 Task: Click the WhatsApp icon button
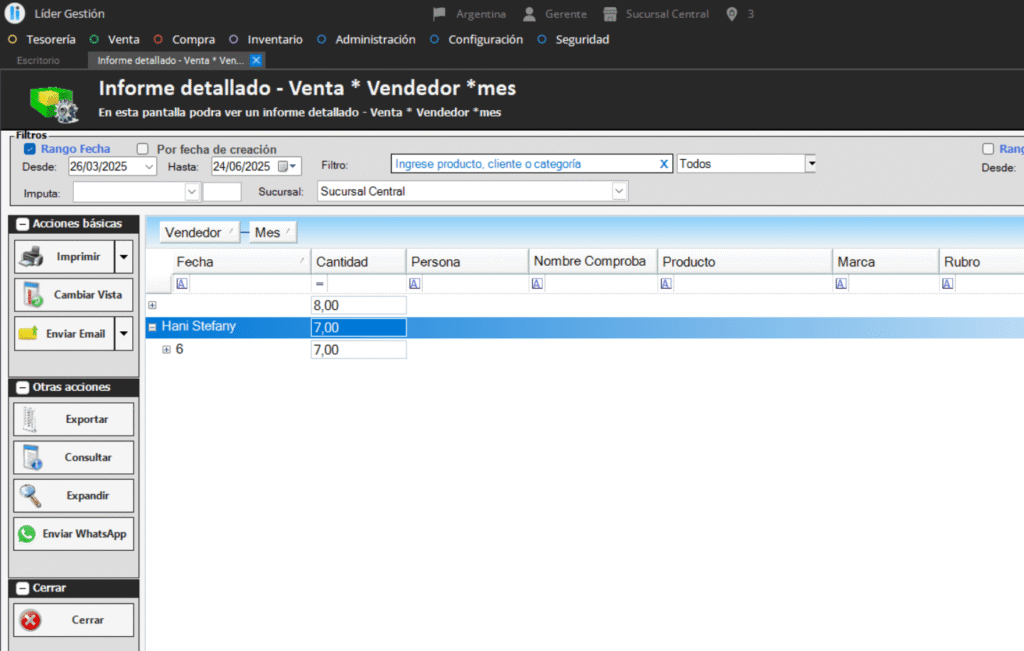pos(26,534)
